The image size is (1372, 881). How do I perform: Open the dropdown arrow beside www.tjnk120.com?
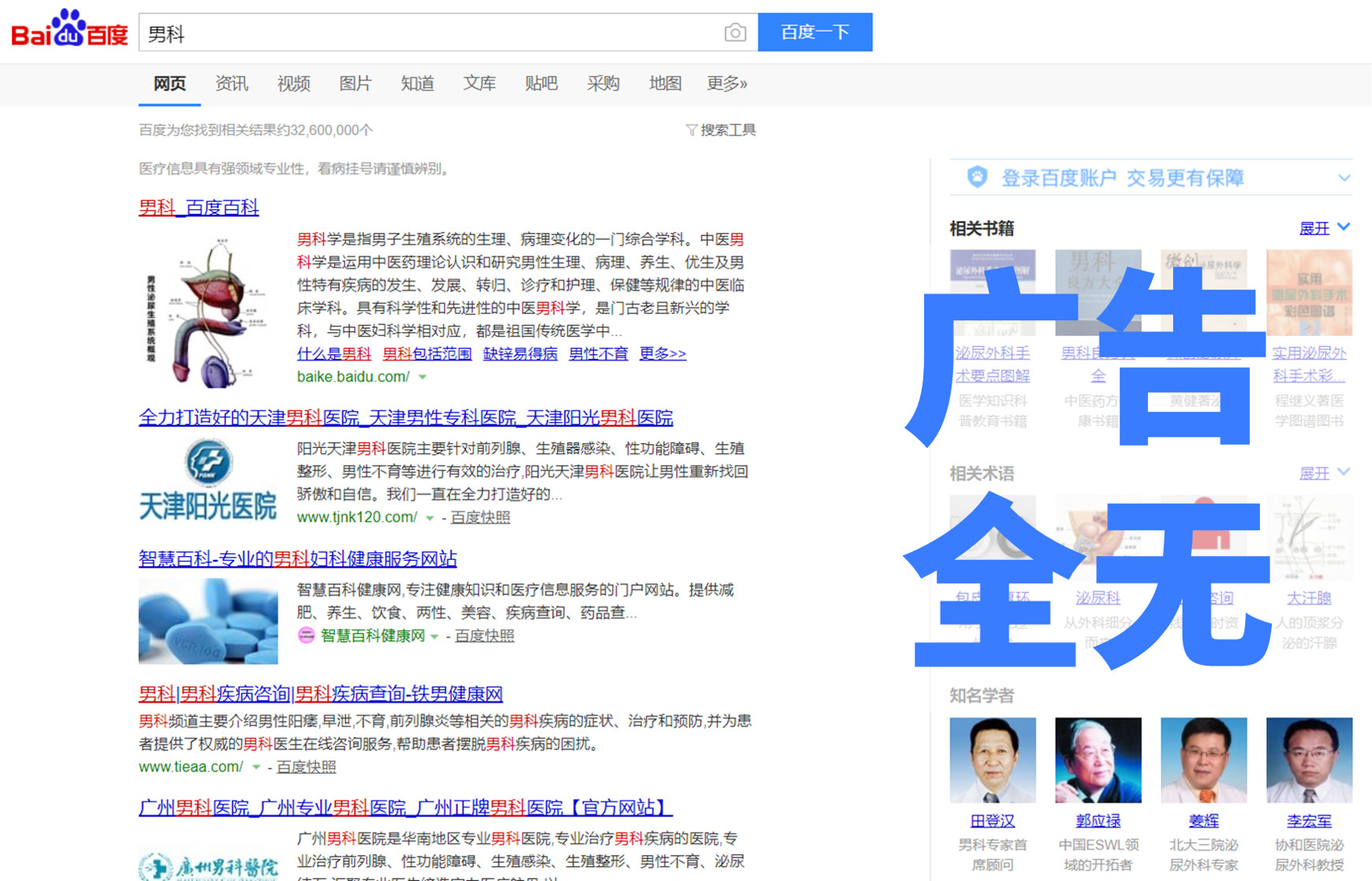[430, 518]
